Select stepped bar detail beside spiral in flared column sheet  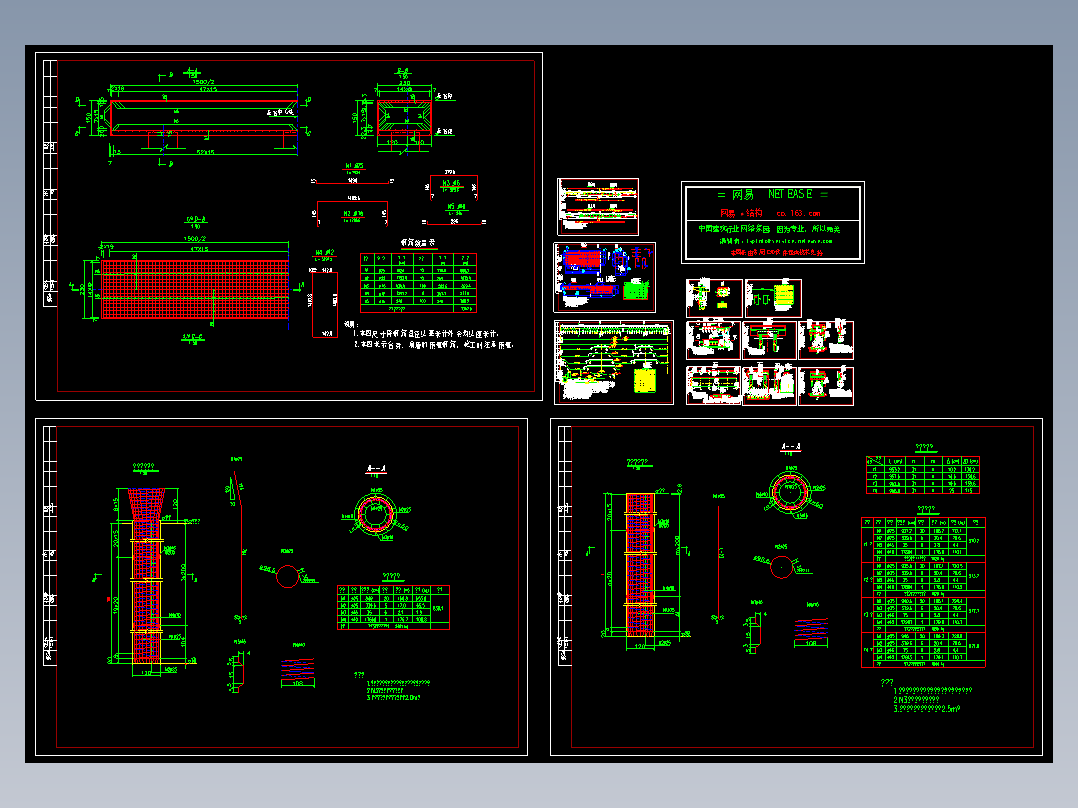[237, 673]
